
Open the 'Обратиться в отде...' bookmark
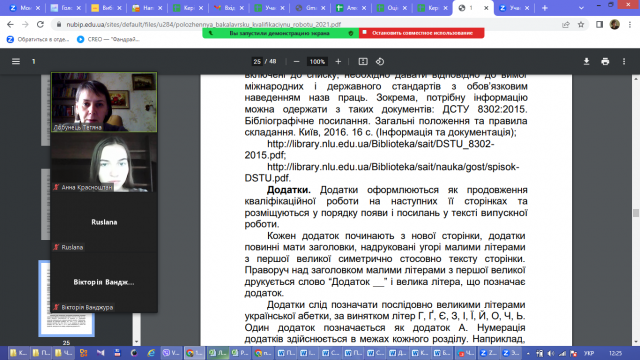click(x=38, y=39)
